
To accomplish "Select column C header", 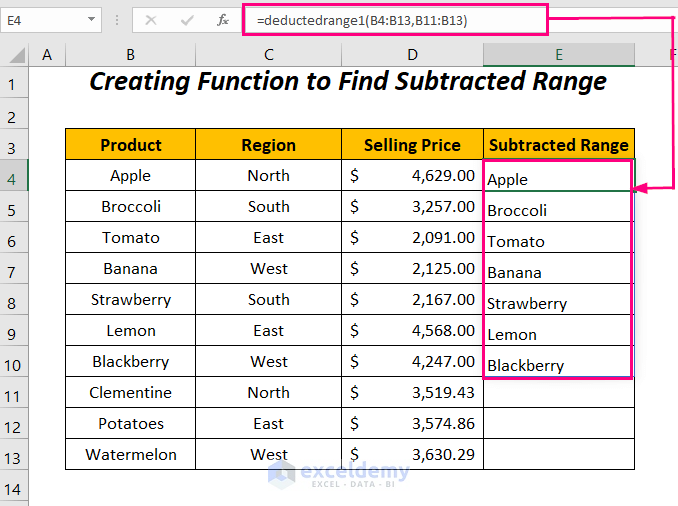I will 269,55.
